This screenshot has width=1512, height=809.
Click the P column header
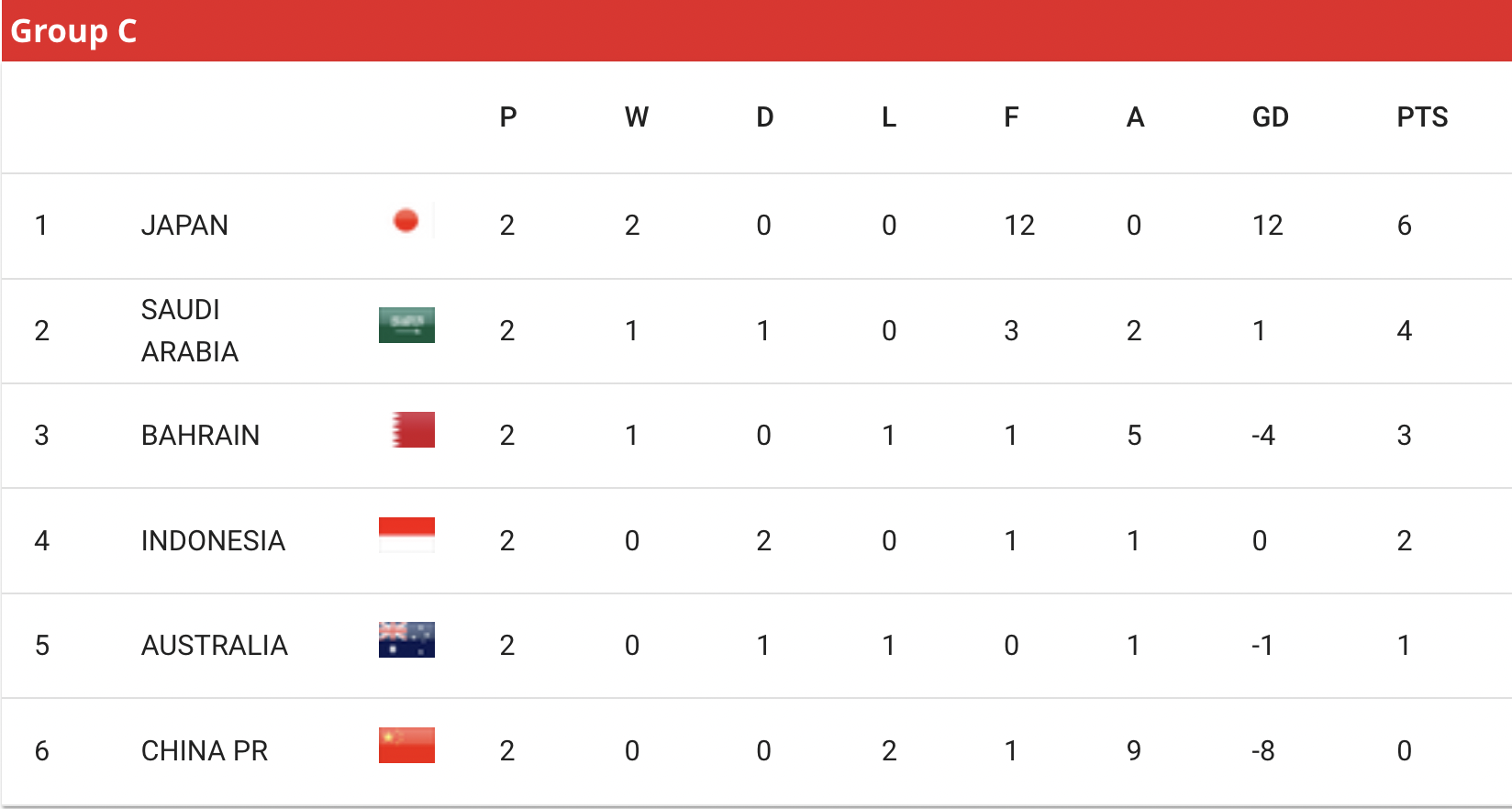point(508,117)
